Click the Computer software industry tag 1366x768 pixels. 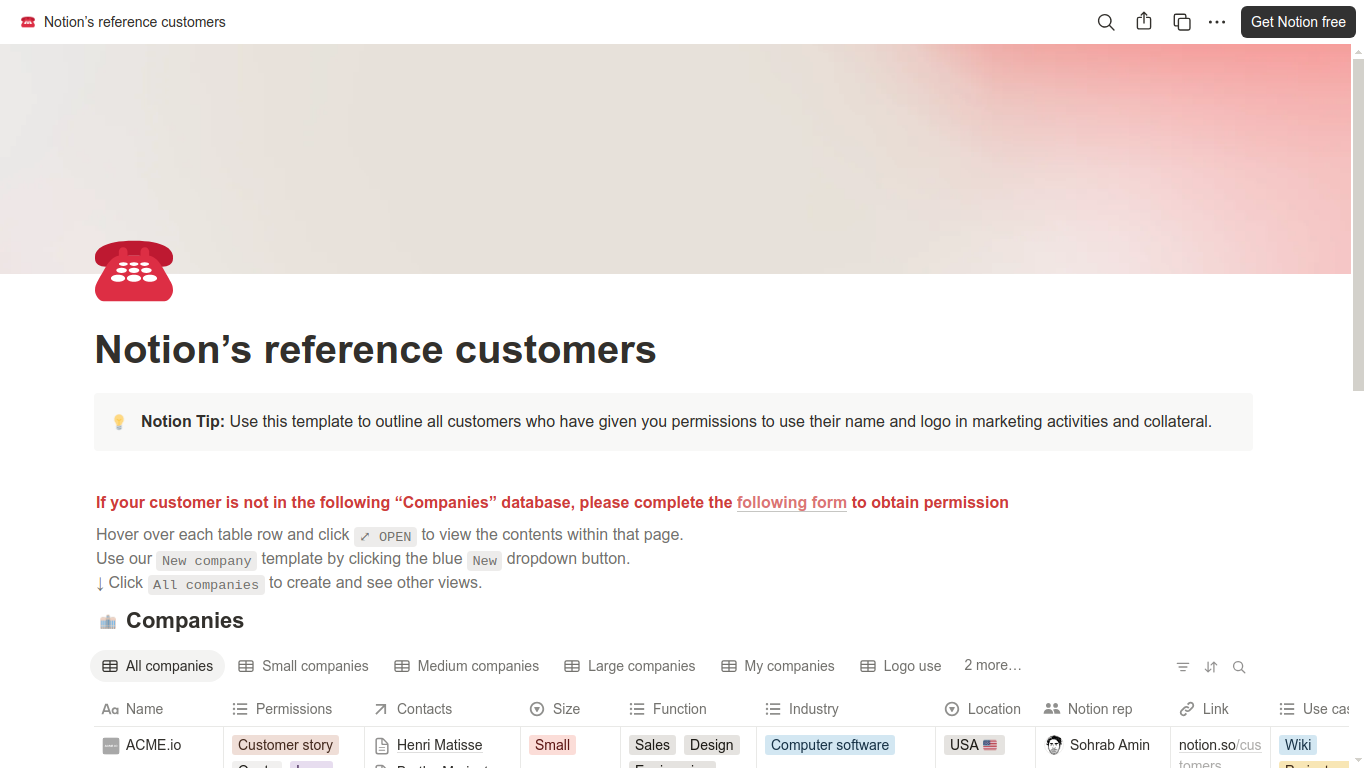pyautogui.click(x=830, y=745)
